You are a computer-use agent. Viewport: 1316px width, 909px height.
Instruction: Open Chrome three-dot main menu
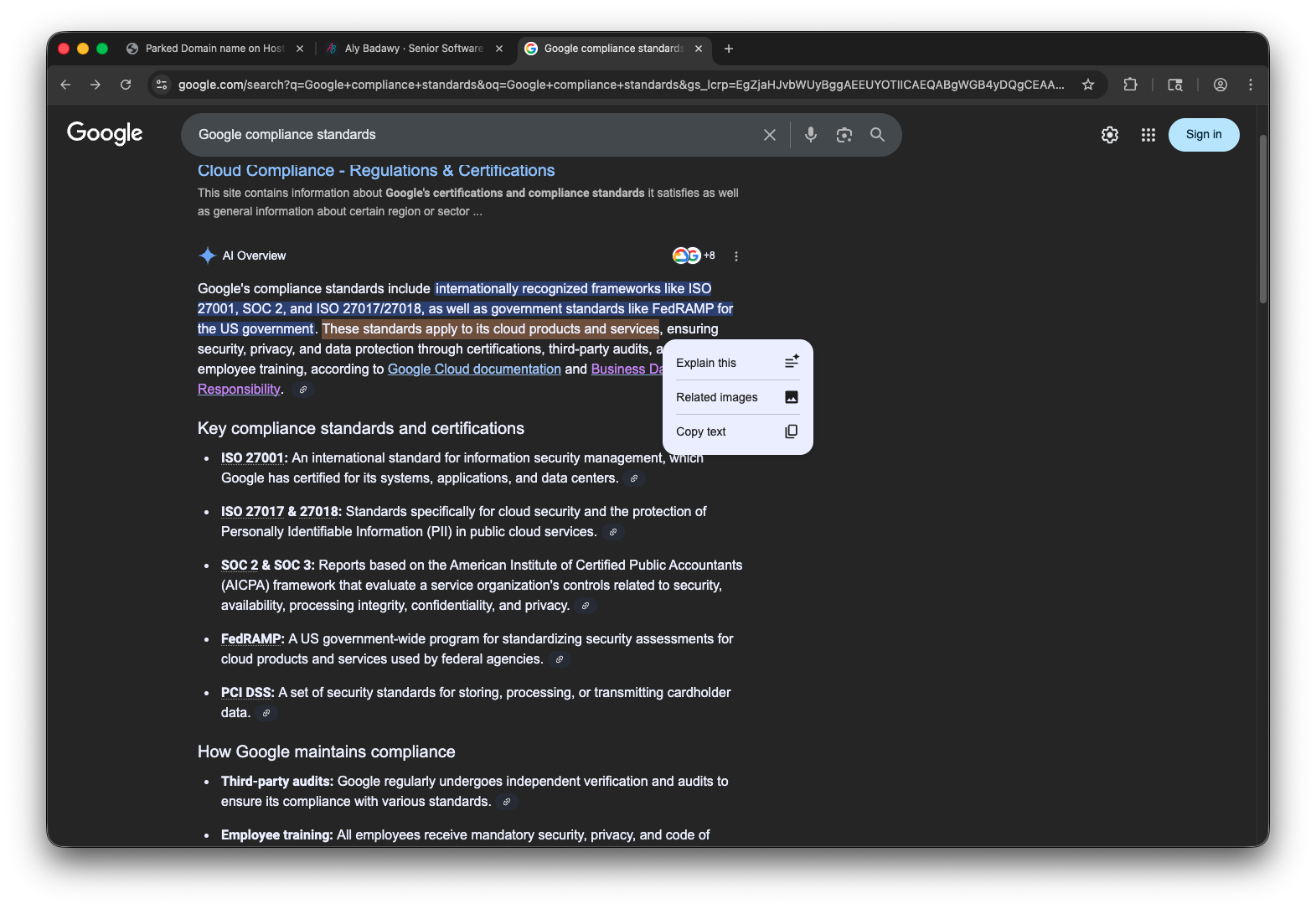[1250, 85]
